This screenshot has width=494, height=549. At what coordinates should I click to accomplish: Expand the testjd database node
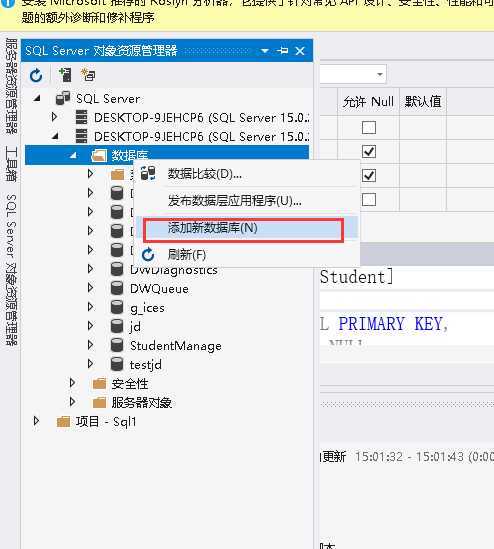(x=90, y=364)
